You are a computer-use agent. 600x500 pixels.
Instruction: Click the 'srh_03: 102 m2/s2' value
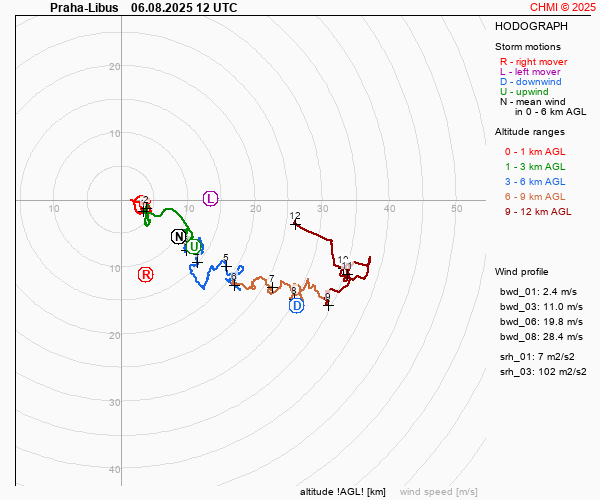coord(543,371)
